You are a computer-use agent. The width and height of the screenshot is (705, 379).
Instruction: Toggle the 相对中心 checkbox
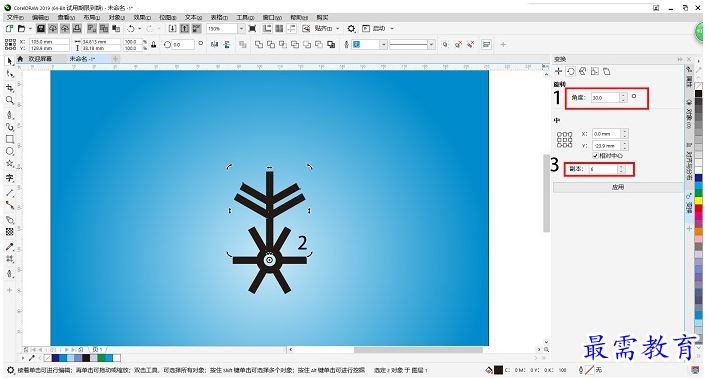coord(595,156)
